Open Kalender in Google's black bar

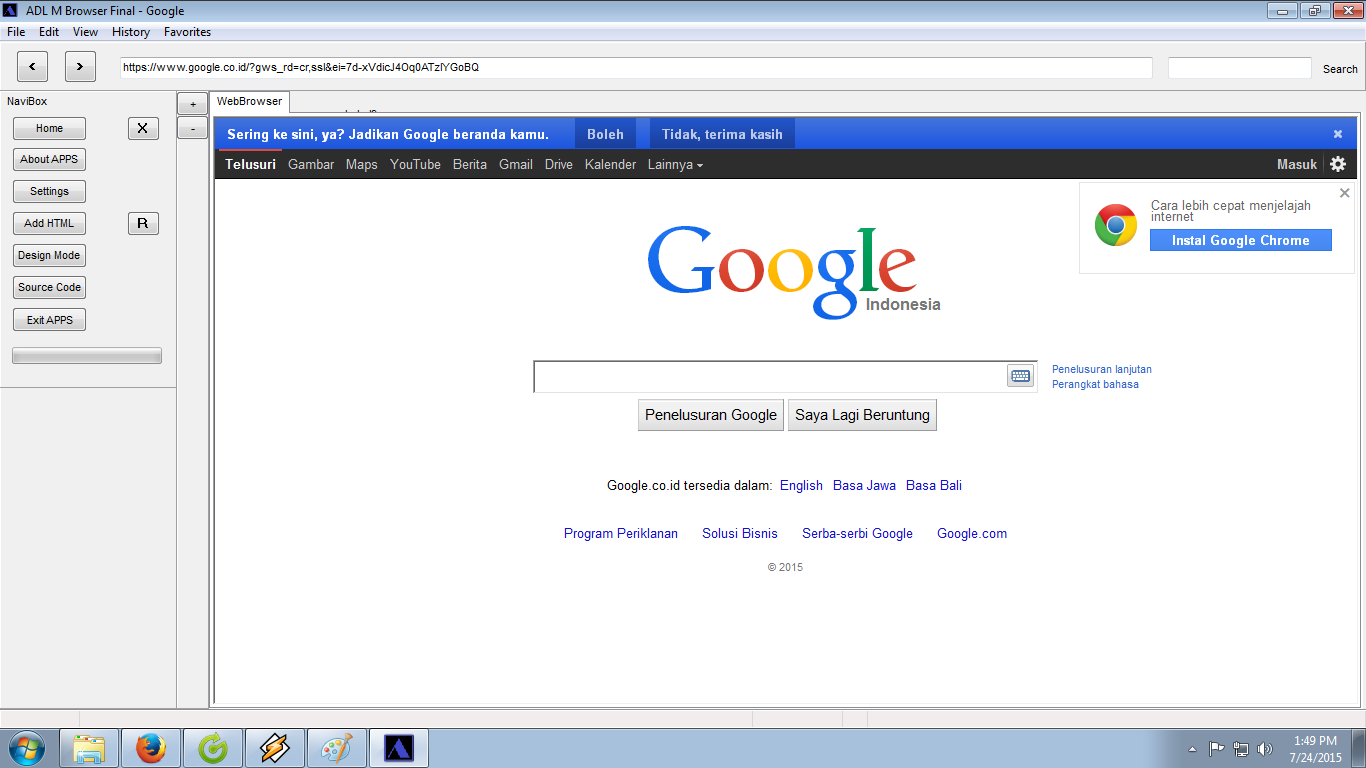click(610, 164)
